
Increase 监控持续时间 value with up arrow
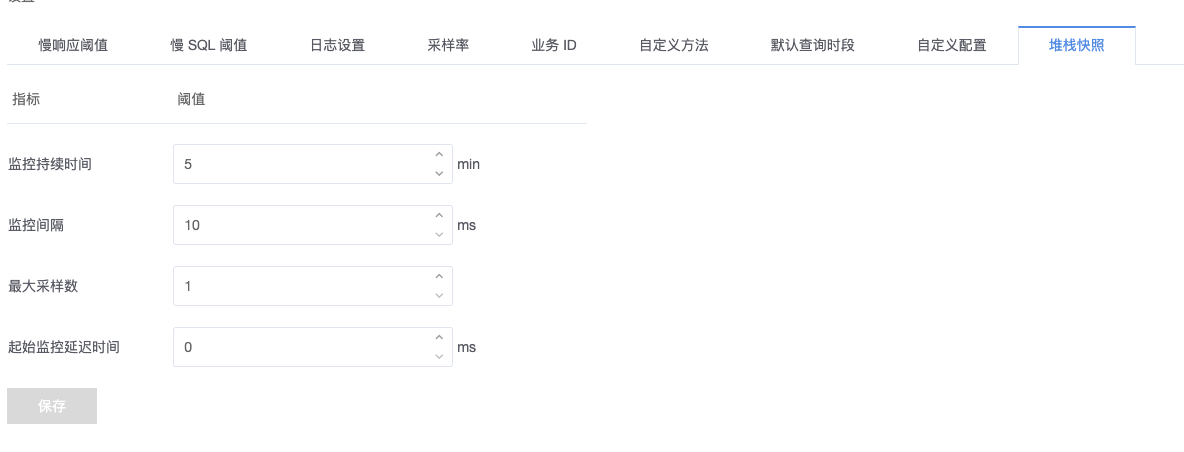coord(438,155)
